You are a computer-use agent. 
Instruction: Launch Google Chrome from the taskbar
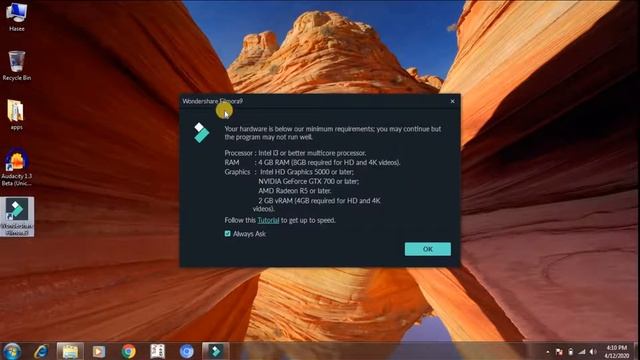tap(128, 351)
